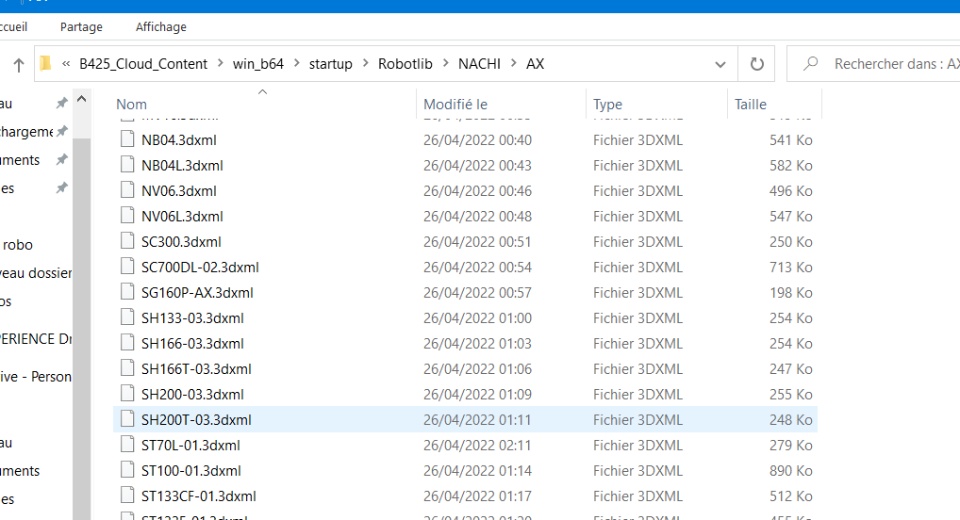This screenshot has height=520, width=960.
Task: Click date 26/04/2022 02:11 cell
Action: 477,445
